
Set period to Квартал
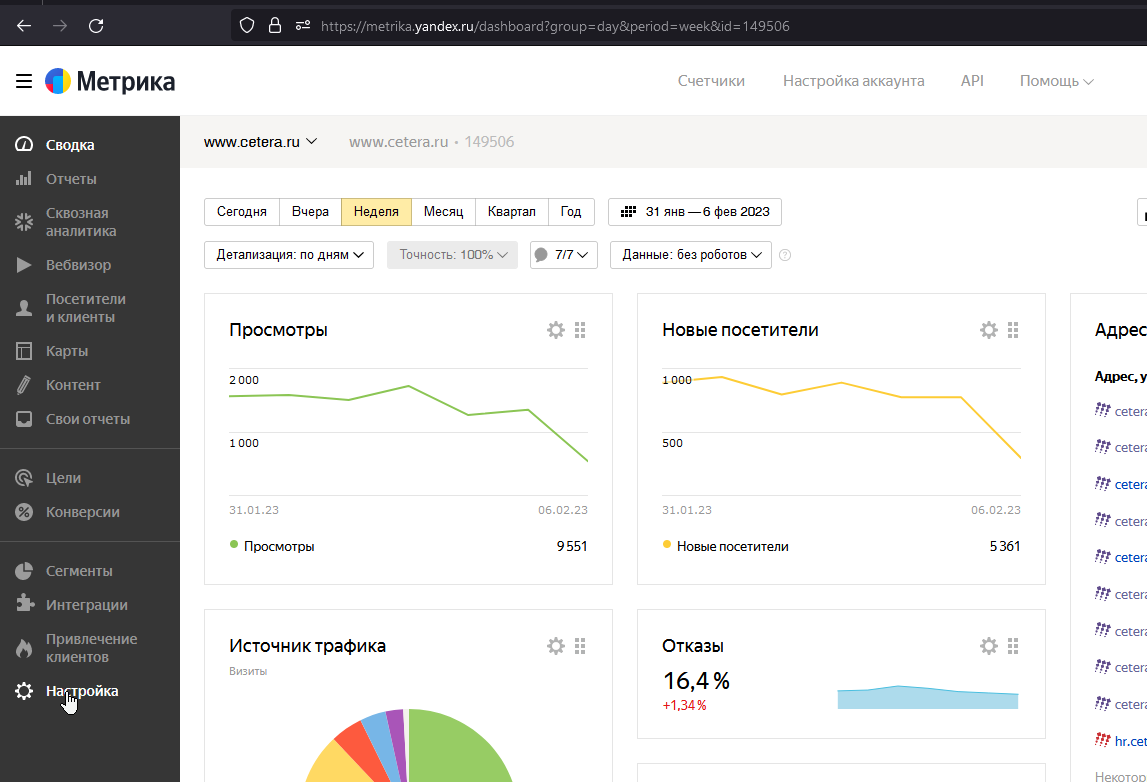click(511, 212)
